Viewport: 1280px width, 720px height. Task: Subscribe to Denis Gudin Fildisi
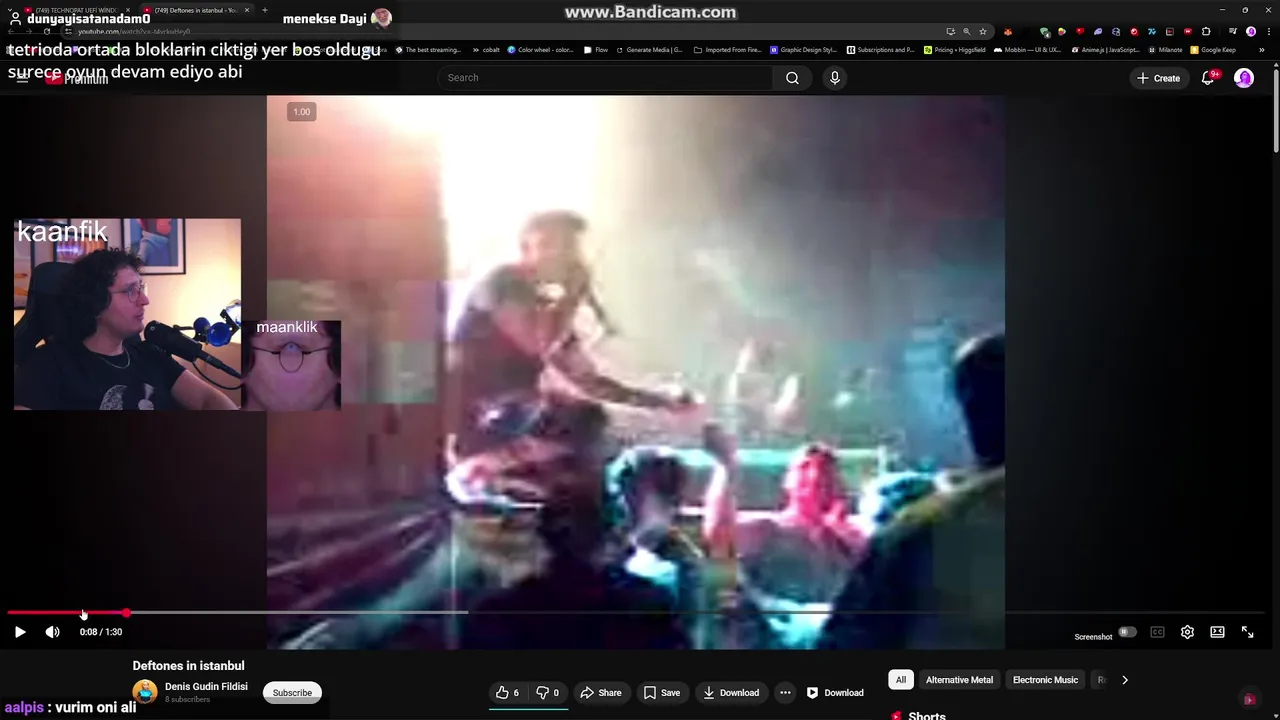pos(292,692)
